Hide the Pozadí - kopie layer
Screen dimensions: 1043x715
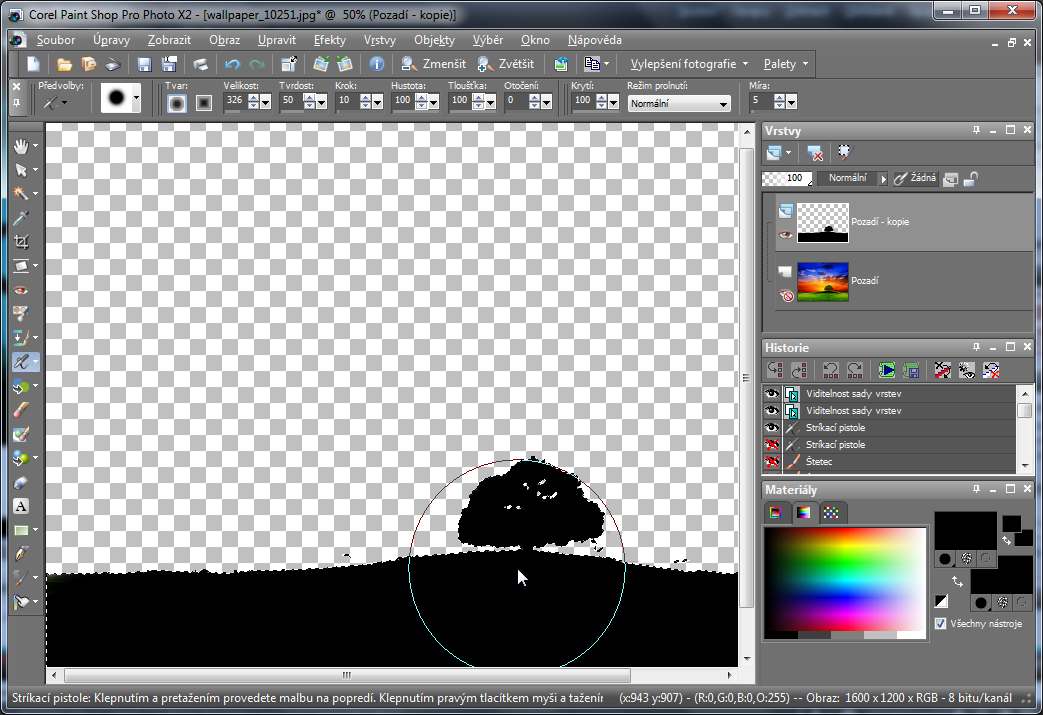pyautogui.click(x=785, y=234)
